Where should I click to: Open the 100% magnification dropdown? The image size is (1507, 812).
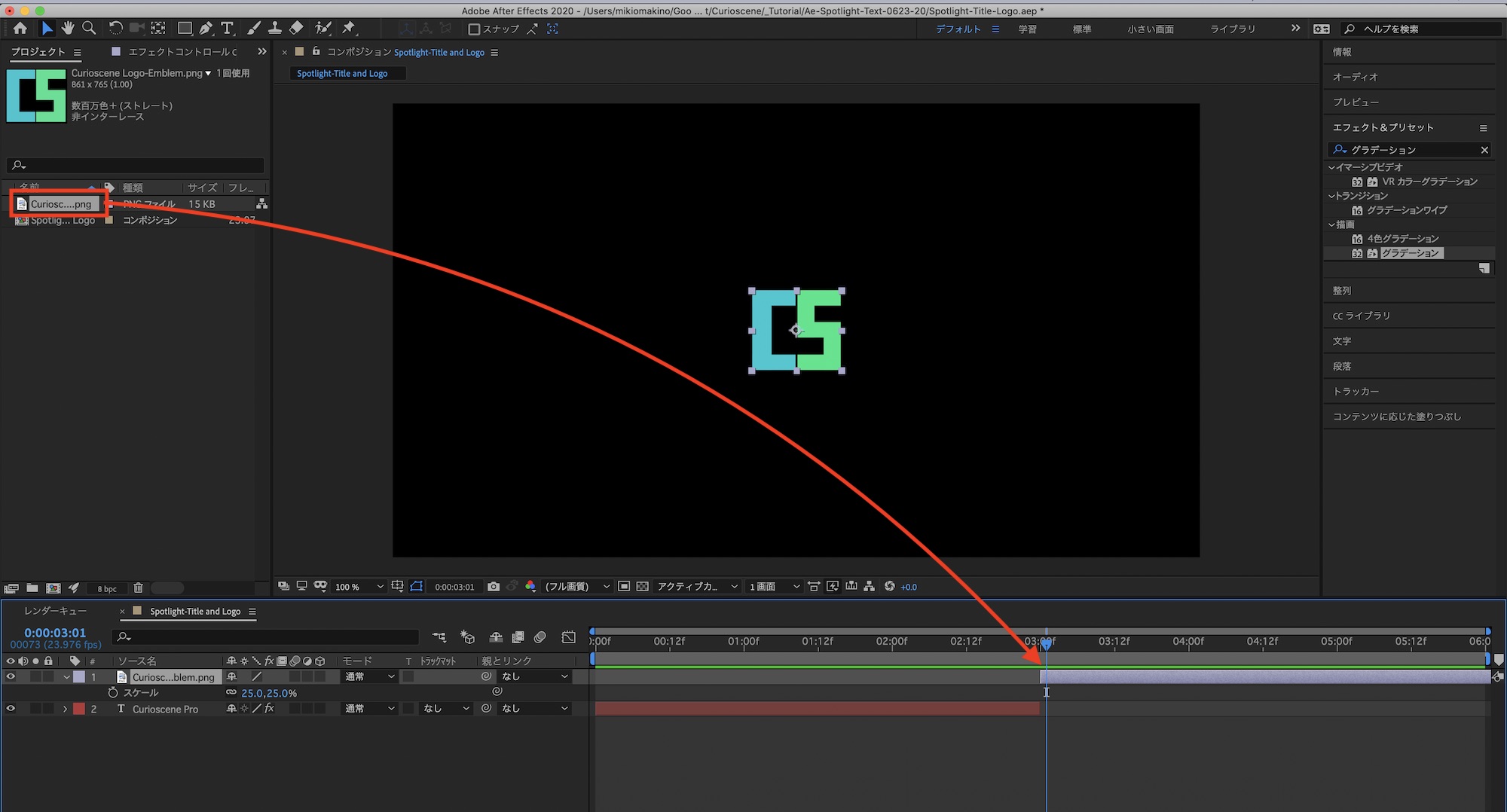(x=358, y=587)
